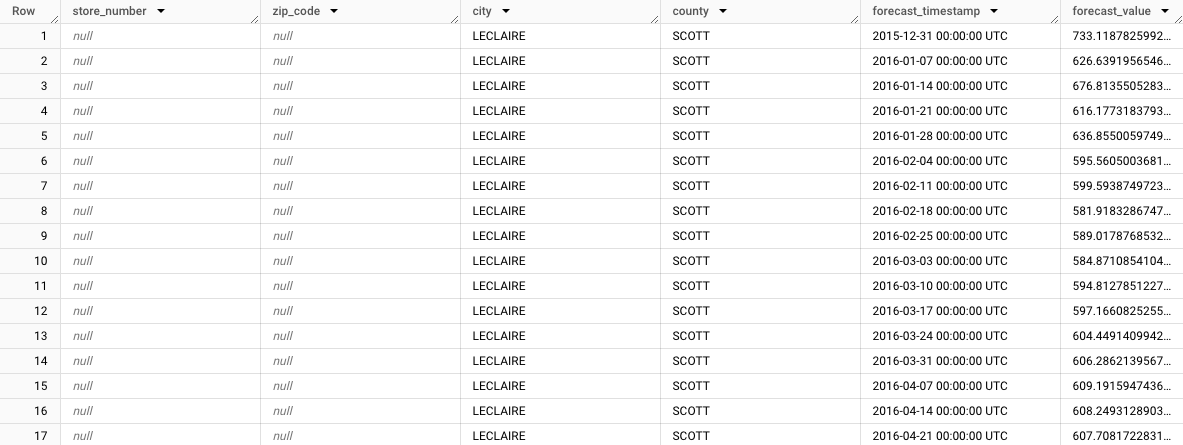Image resolution: width=1183 pixels, height=445 pixels.
Task: Expand the city column menu arrow
Action: (506, 11)
